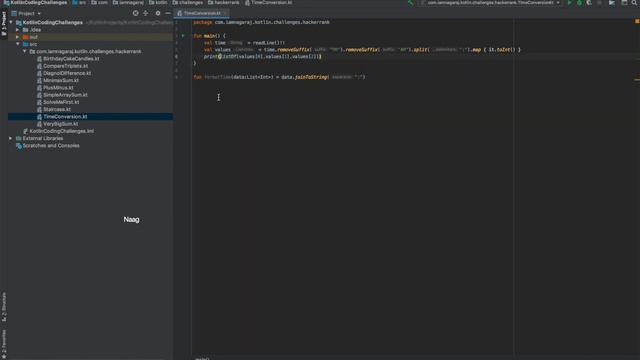Viewport: 640px width, 360px height.
Task: Click the removeSuffix call in values line
Action: 293,50
